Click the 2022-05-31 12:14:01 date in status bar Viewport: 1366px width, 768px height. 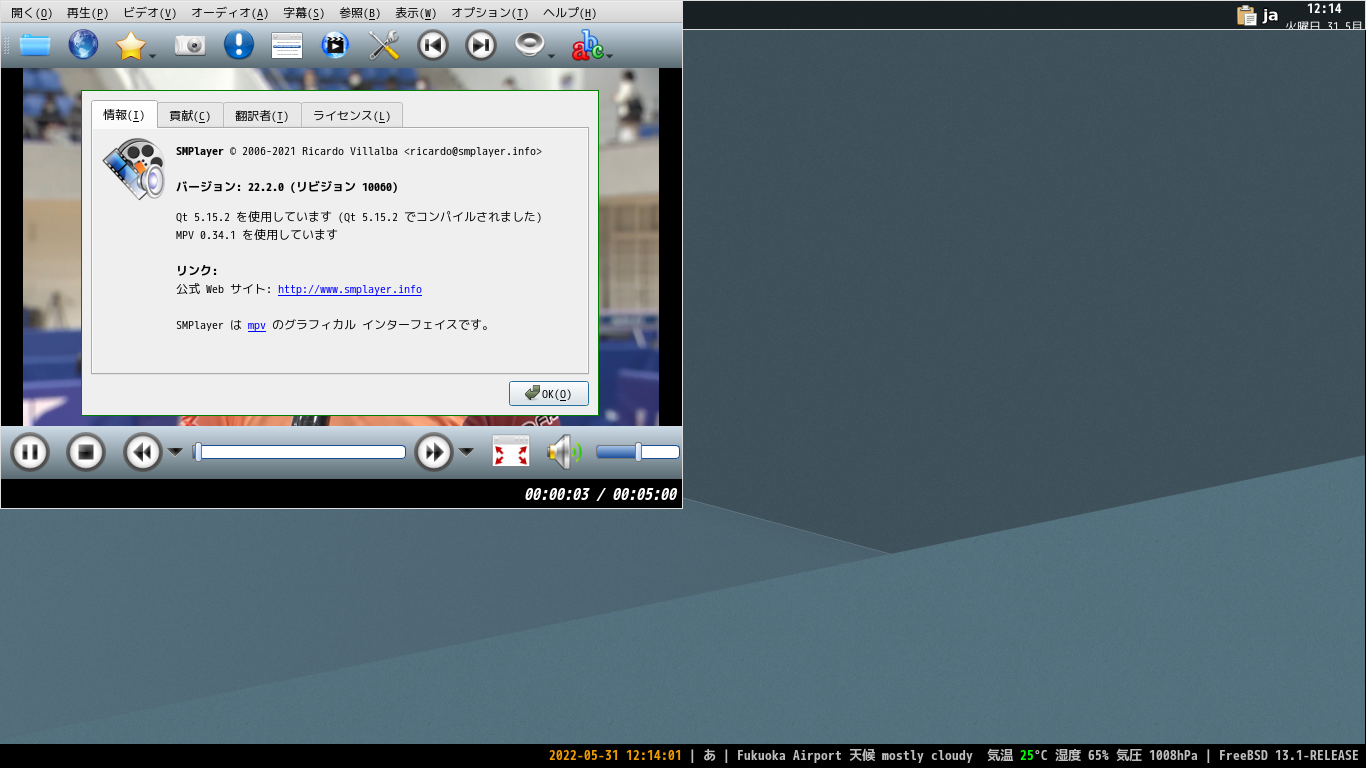[615, 756]
